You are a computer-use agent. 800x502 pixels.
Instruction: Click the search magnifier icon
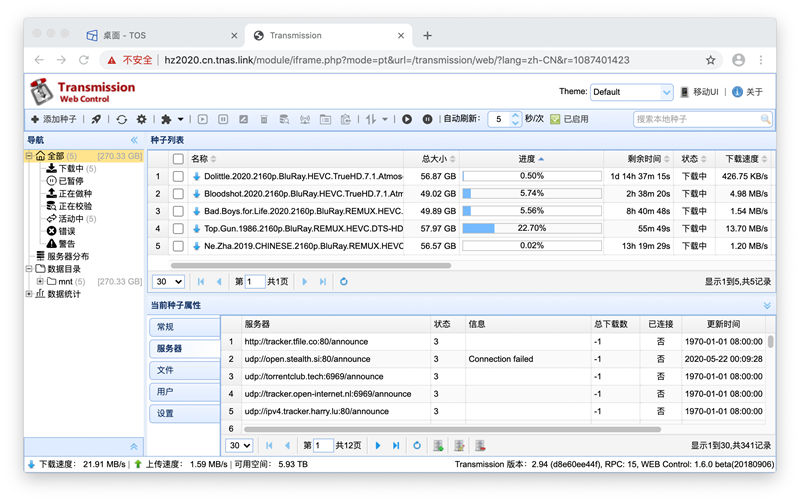pos(765,119)
